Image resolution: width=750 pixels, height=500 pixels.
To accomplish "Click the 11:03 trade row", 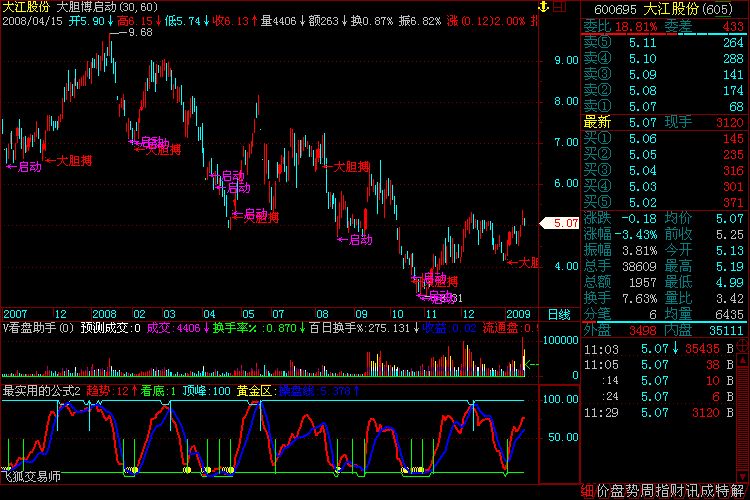I will [x=659, y=349].
